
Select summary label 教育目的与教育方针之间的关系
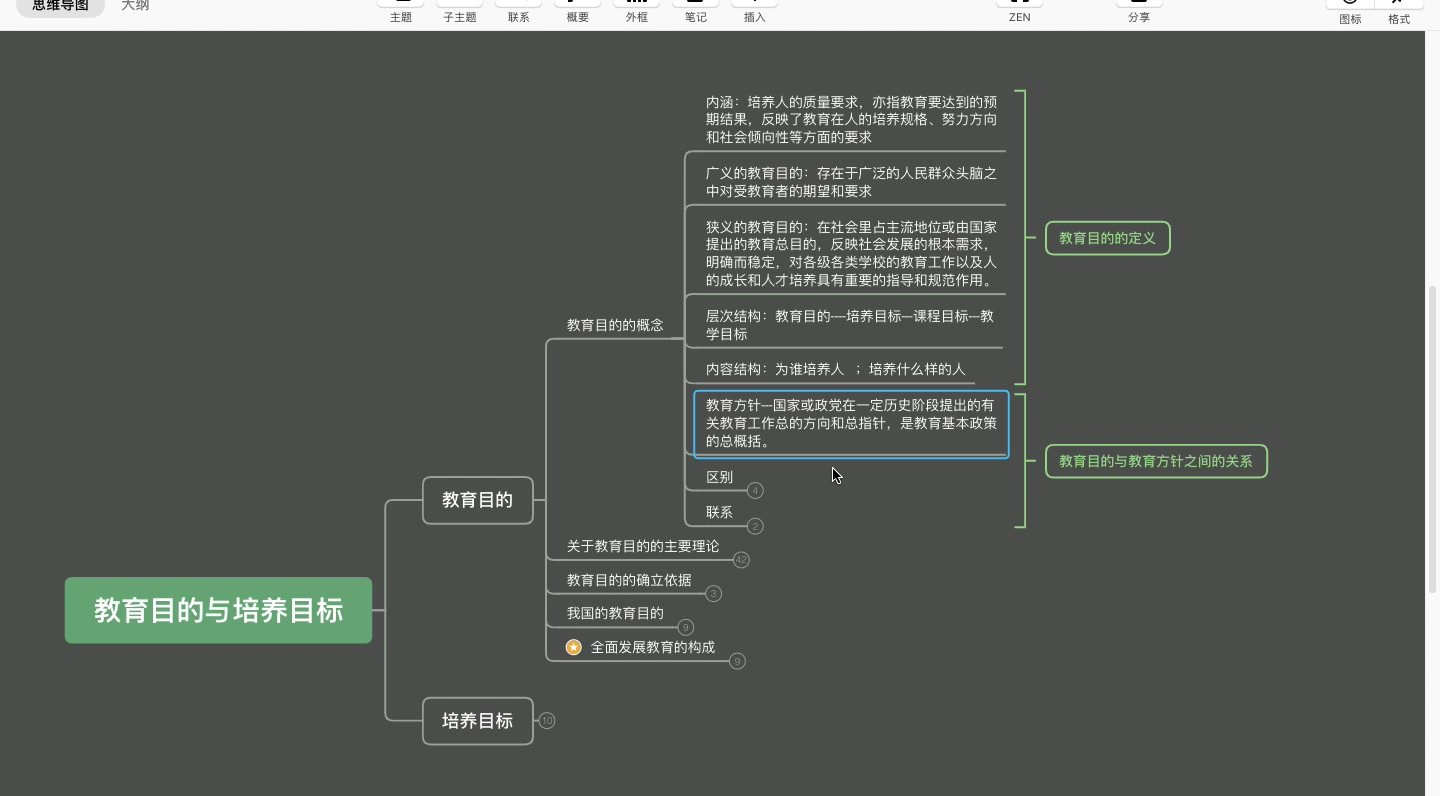point(1156,461)
